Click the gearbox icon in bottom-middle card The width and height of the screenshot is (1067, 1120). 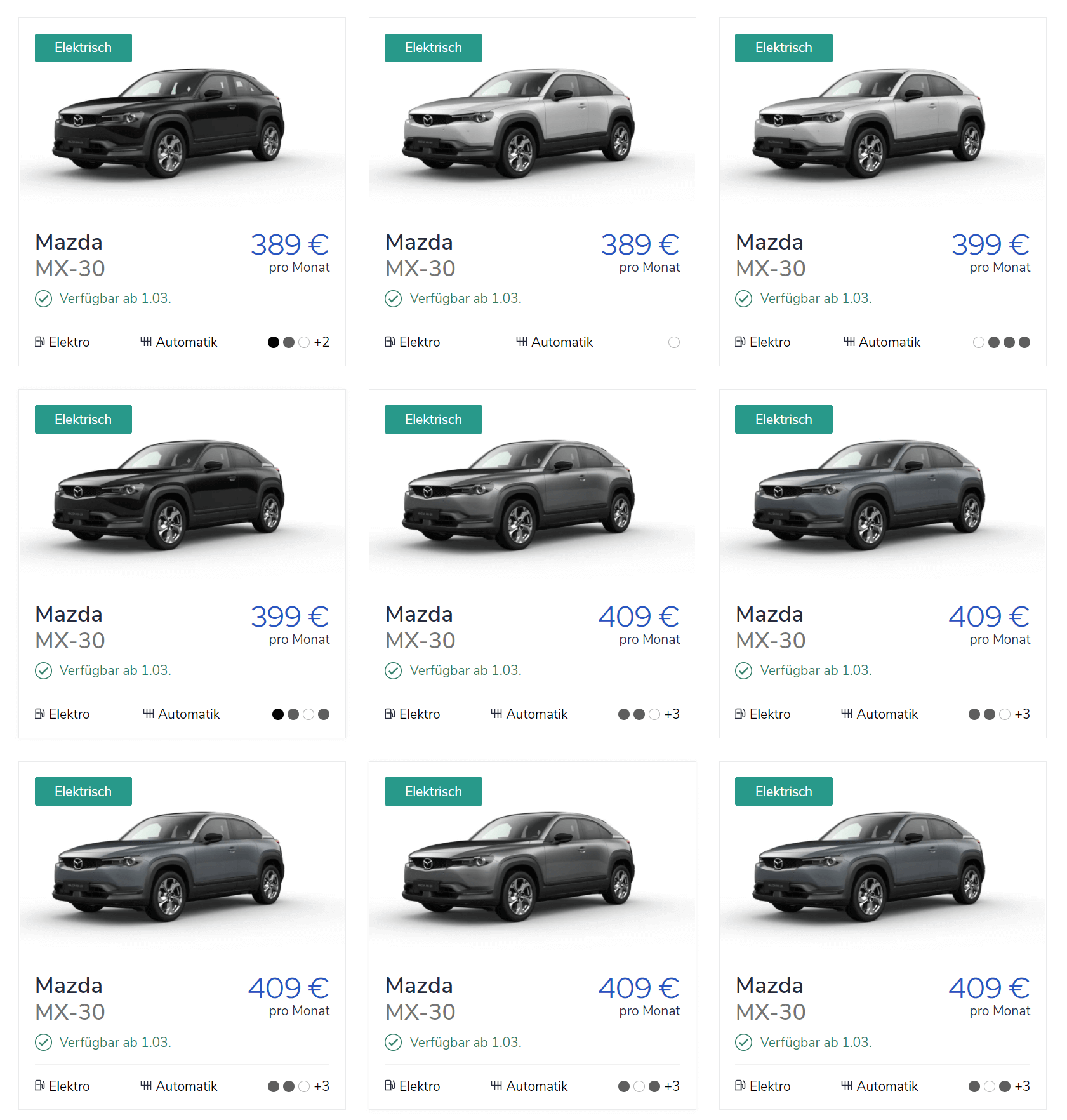coord(496,1086)
